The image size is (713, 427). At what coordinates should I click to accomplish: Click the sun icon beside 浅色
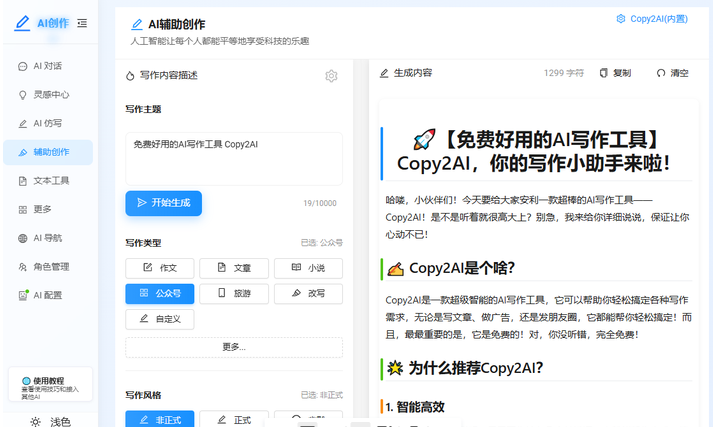pos(35,422)
